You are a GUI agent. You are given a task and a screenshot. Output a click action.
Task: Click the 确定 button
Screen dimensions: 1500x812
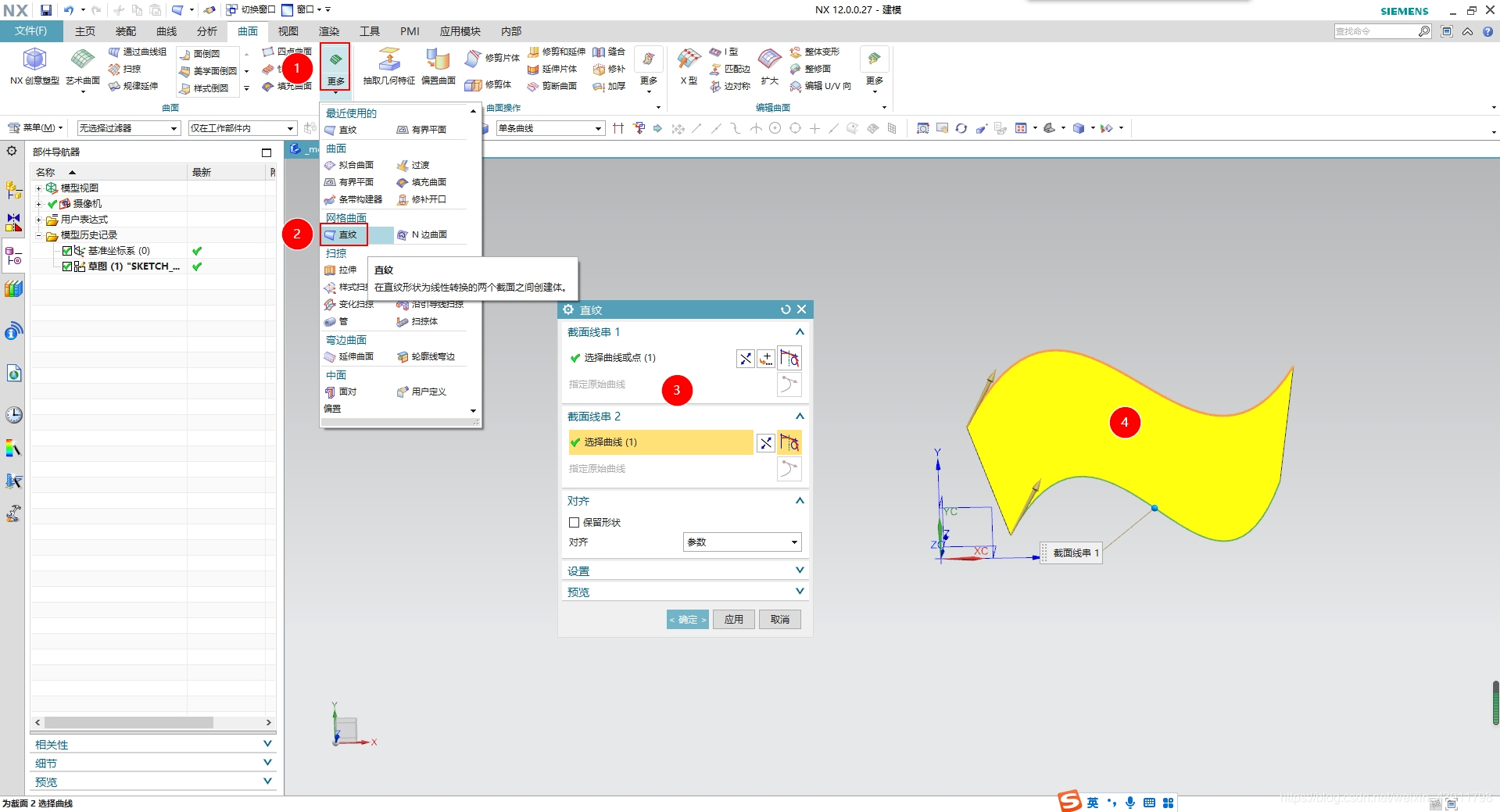(688, 620)
